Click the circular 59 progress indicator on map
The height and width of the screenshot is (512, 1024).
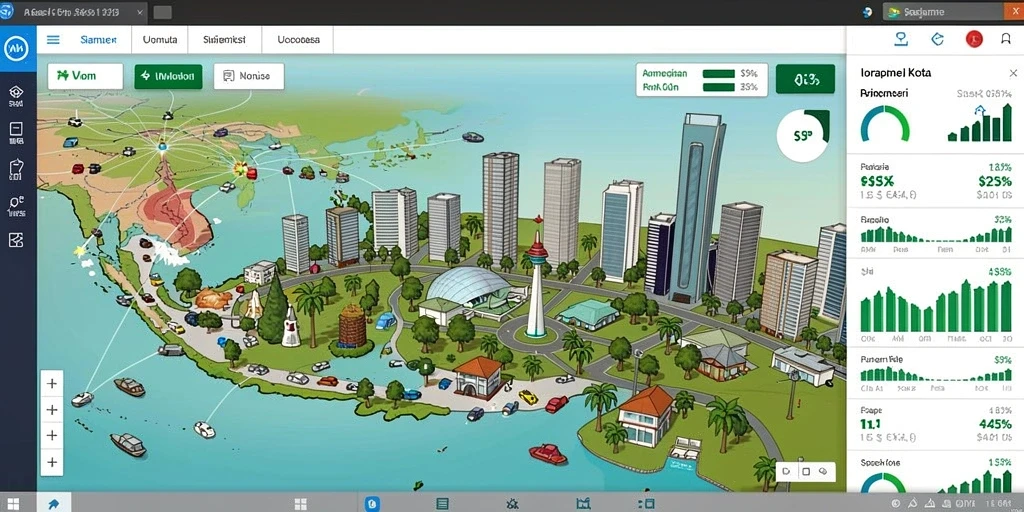click(x=803, y=135)
